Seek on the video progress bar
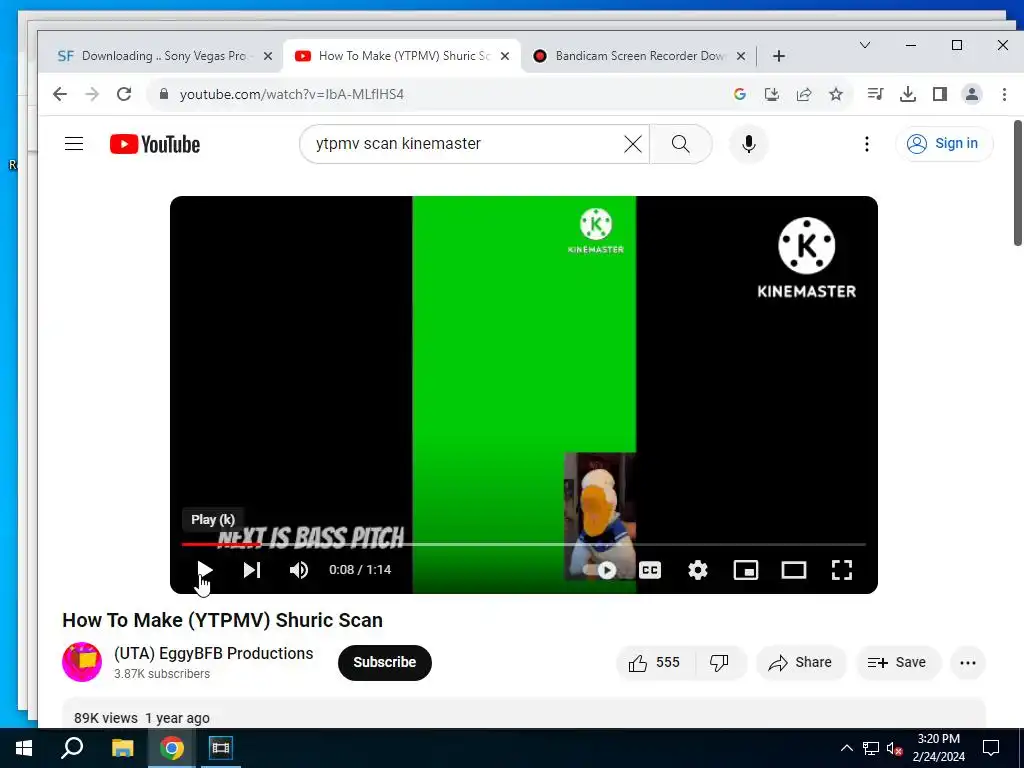Image resolution: width=1024 pixels, height=768 pixels. 523,543
